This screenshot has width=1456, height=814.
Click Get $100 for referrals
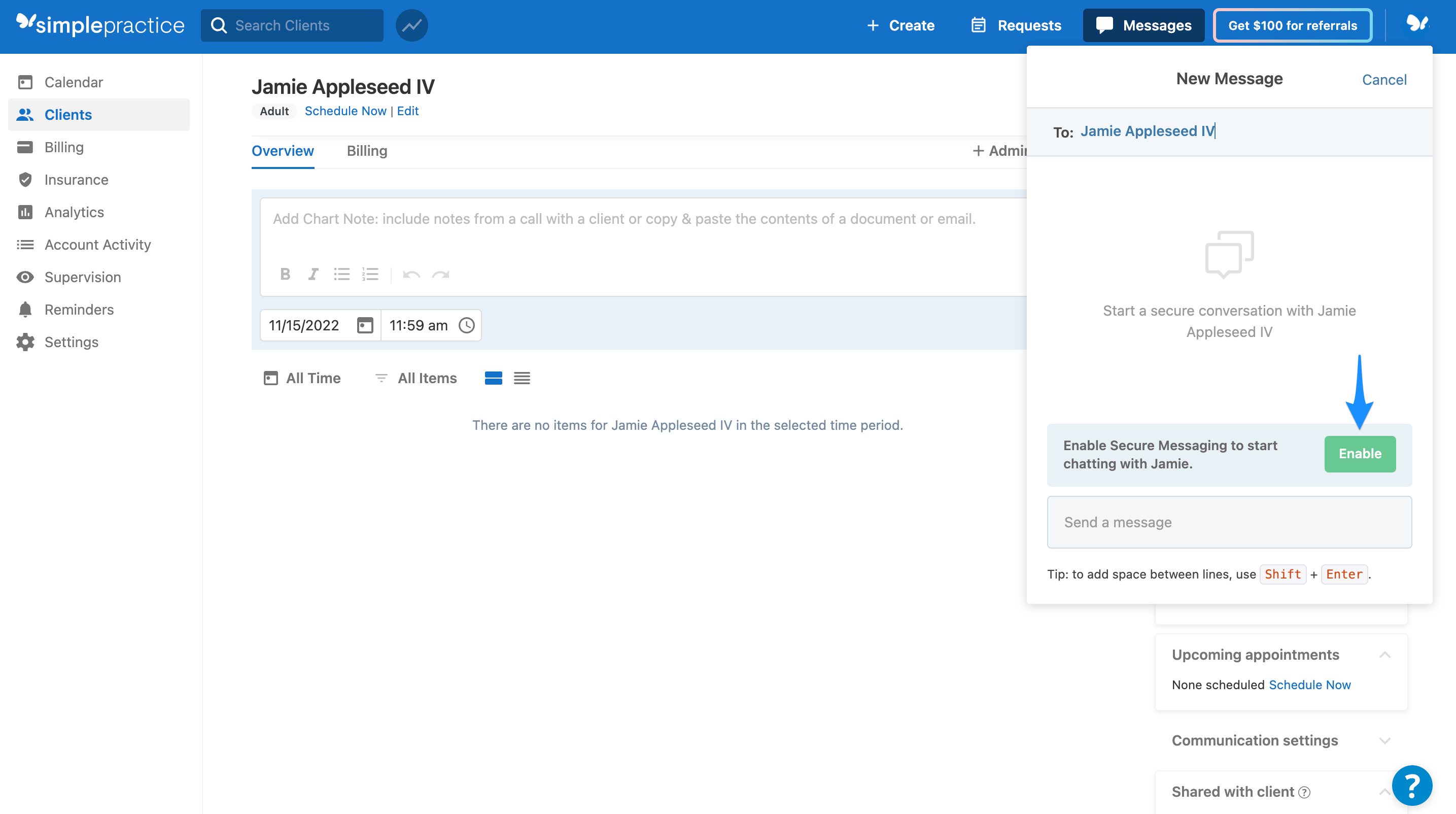[1293, 25]
